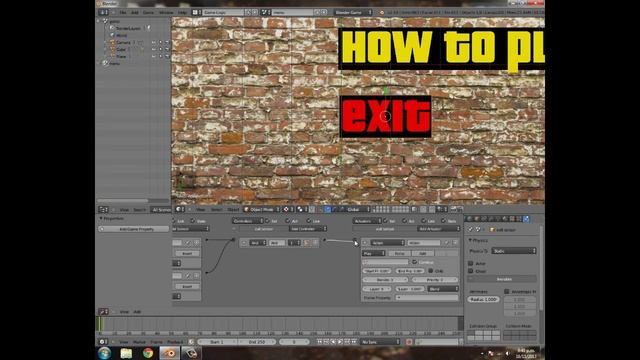Jump to the timeline start frame
The width and height of the screenshot is (640, 360).
point(320,342)
